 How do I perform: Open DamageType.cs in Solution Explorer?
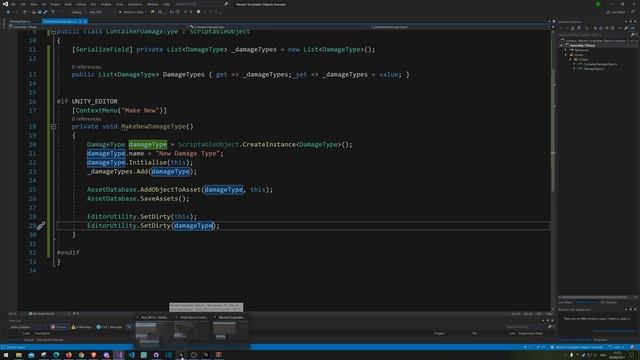pos(593,69)
